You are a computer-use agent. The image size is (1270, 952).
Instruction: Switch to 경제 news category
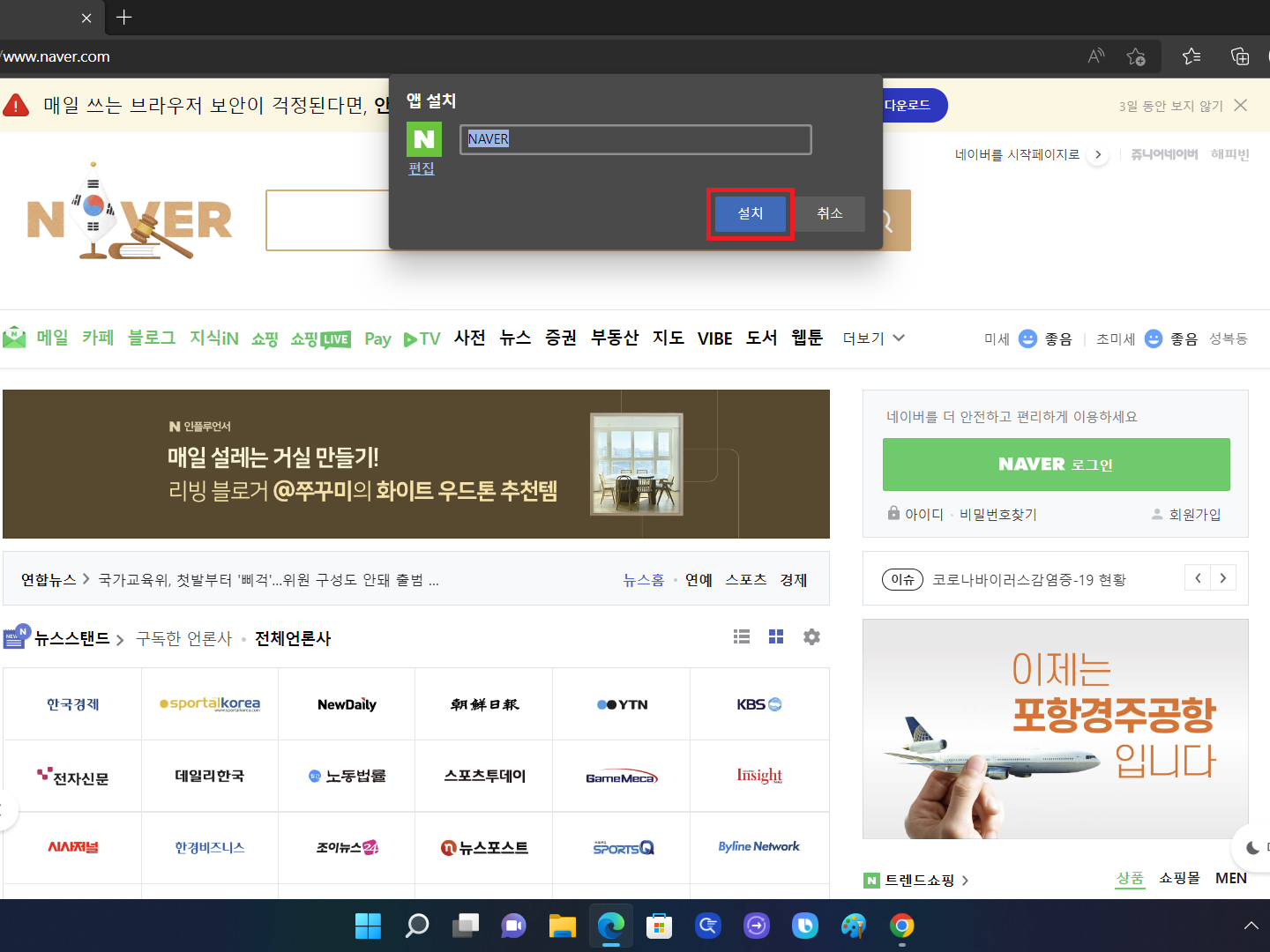(x=794, y=579)
